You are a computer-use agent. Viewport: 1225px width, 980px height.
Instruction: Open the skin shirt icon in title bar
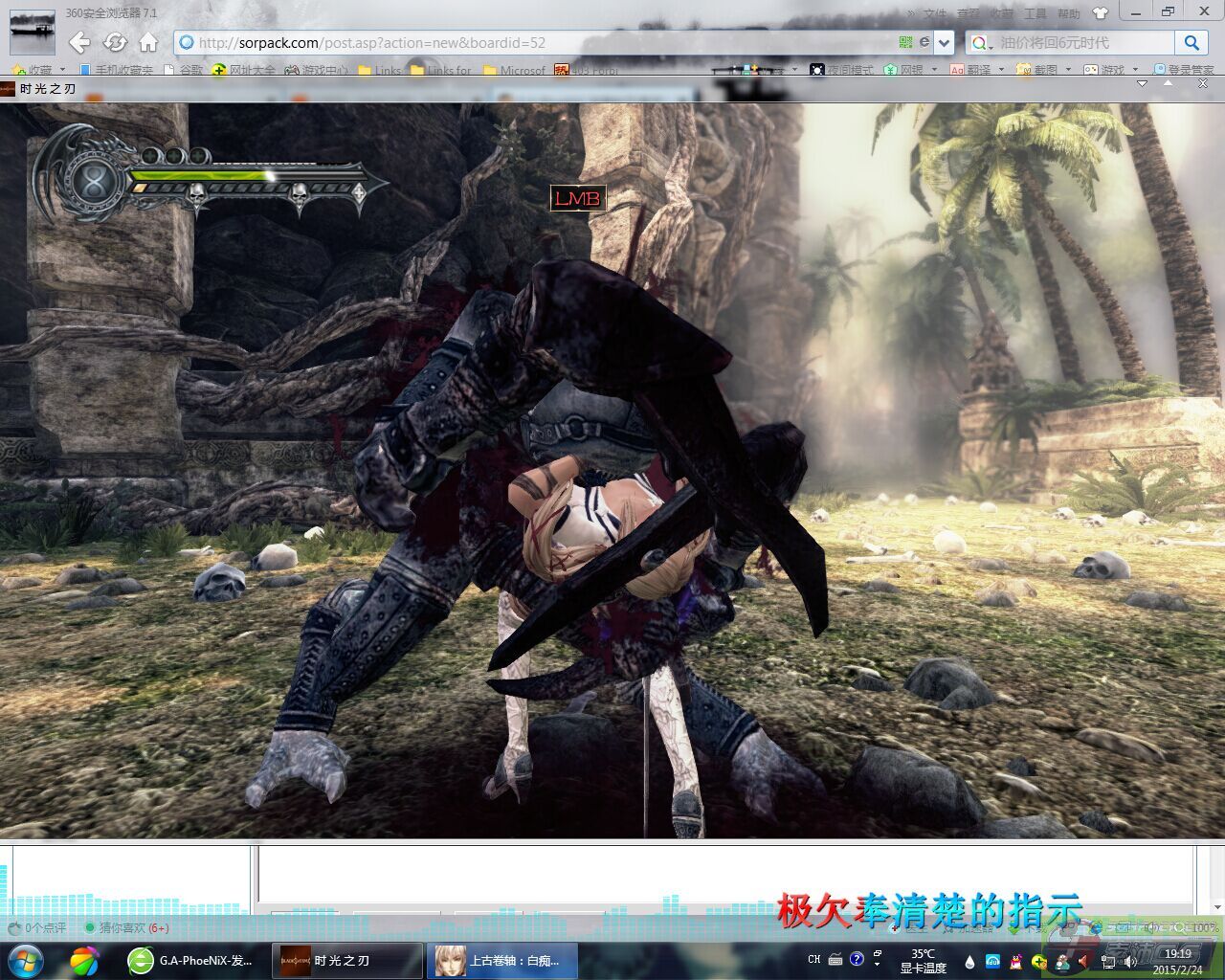1100,12
